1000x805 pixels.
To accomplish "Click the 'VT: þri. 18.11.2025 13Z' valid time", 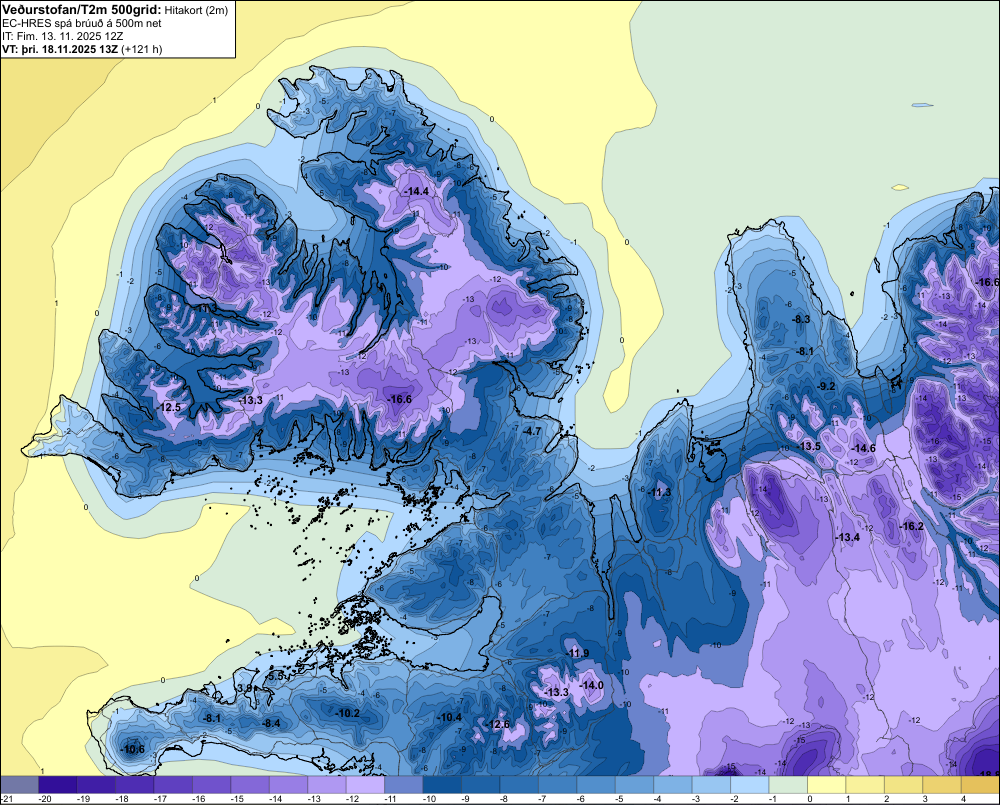I will click(60, 49).
